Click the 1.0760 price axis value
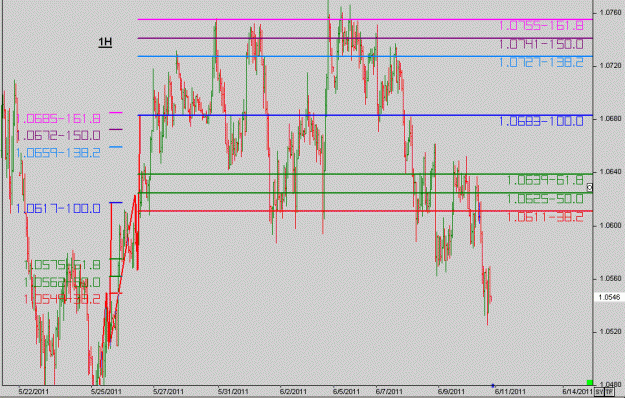 point(610,13)
